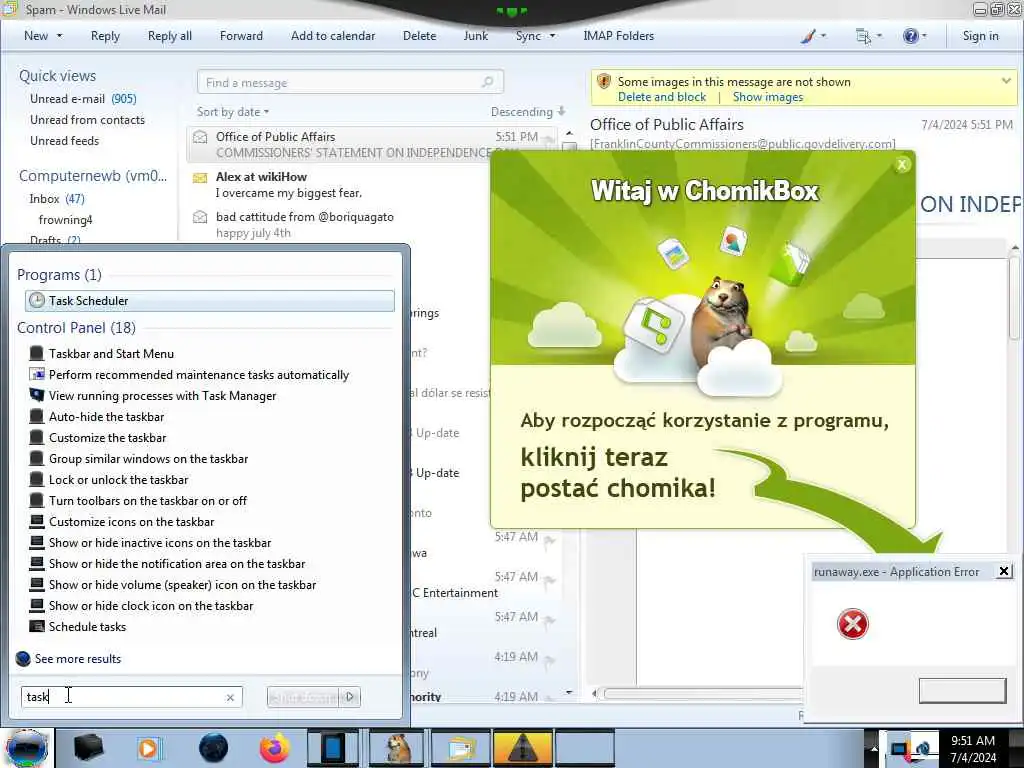Open Firefox from the taskbar

click(x=275, y=748)
